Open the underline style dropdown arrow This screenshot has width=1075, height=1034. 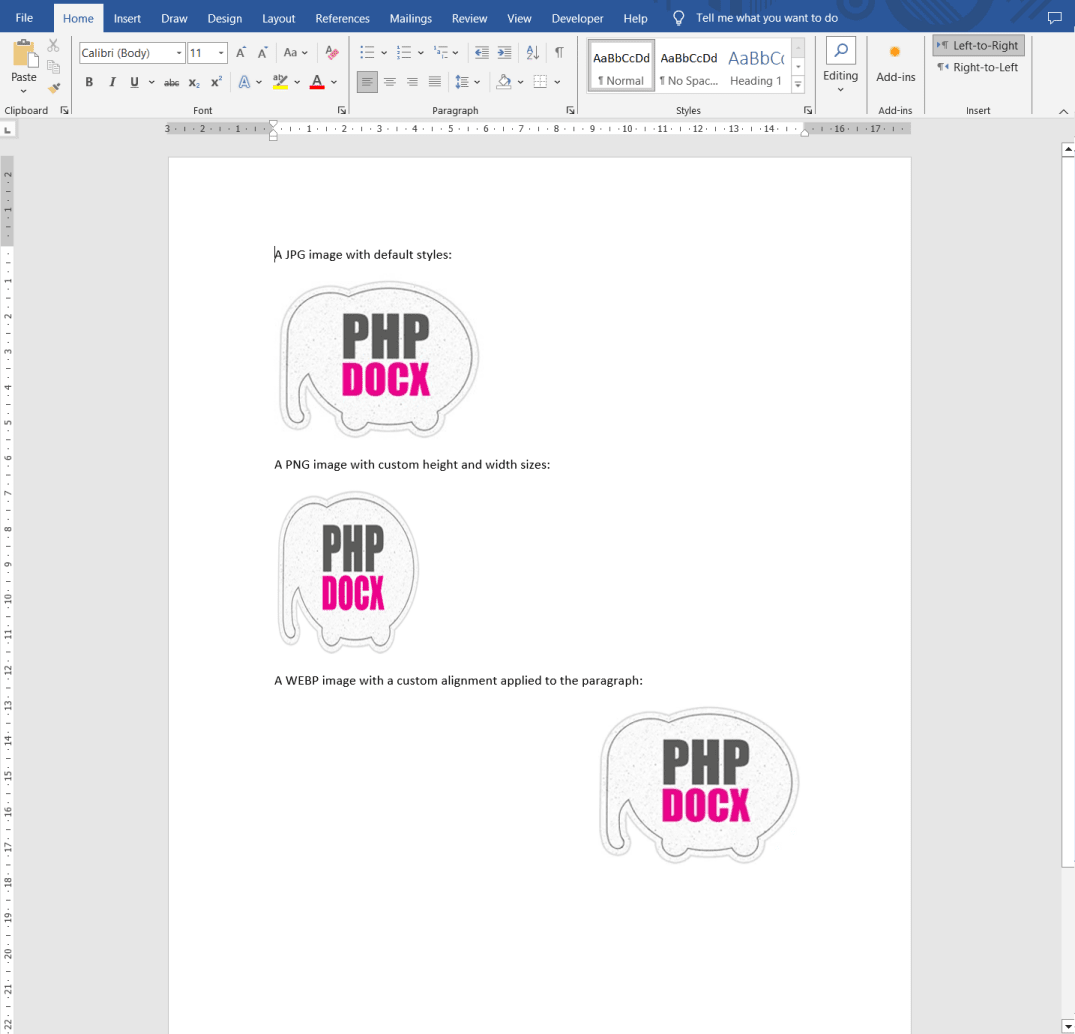pyautogui.click(x=152, y=82)
